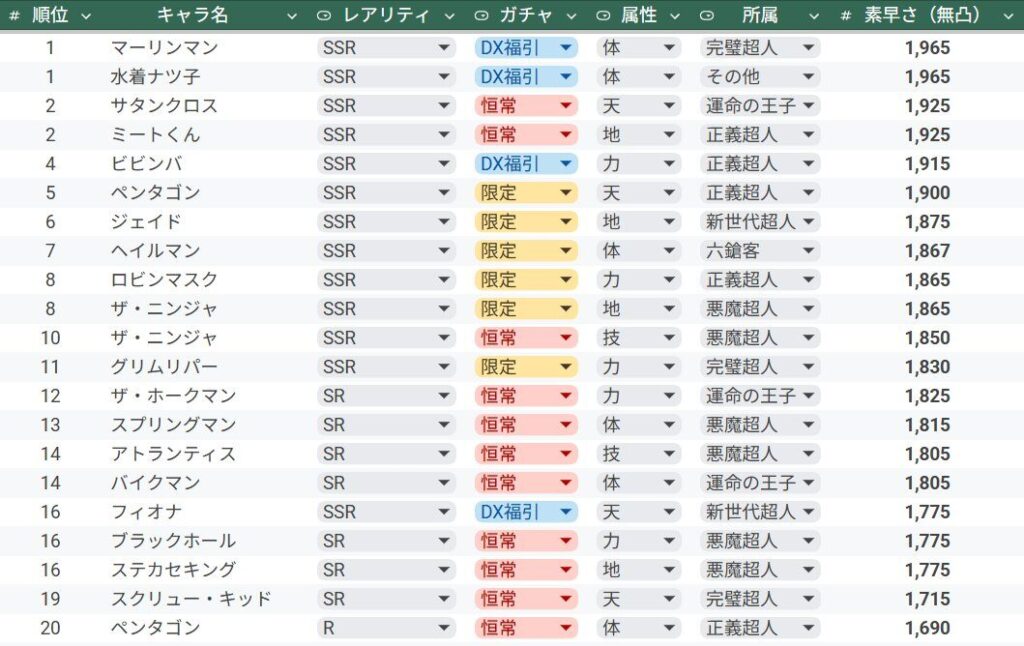Viewport: 1024px width, 646px height.
Task: Open 技 attribute dropdown for アトランティス
Action: coord(638,454)
